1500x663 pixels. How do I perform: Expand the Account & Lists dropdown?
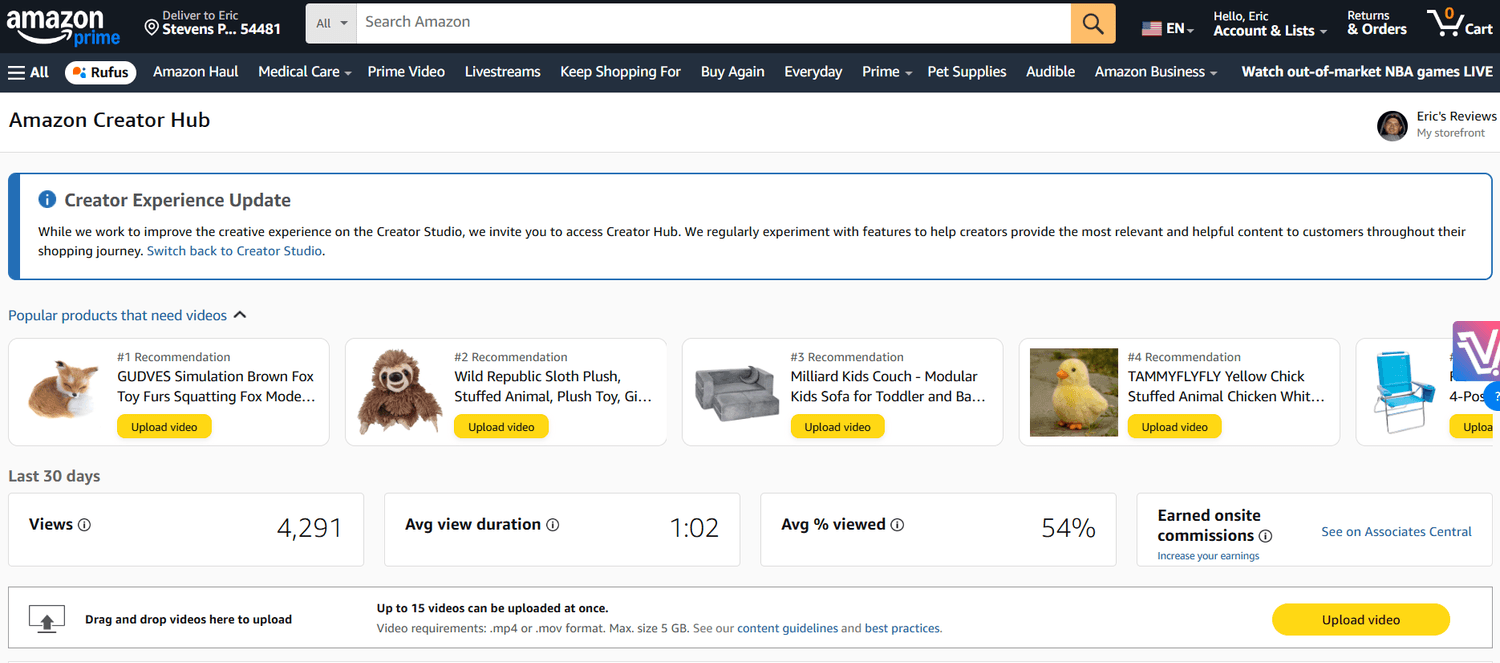[x=1270, y=30]
